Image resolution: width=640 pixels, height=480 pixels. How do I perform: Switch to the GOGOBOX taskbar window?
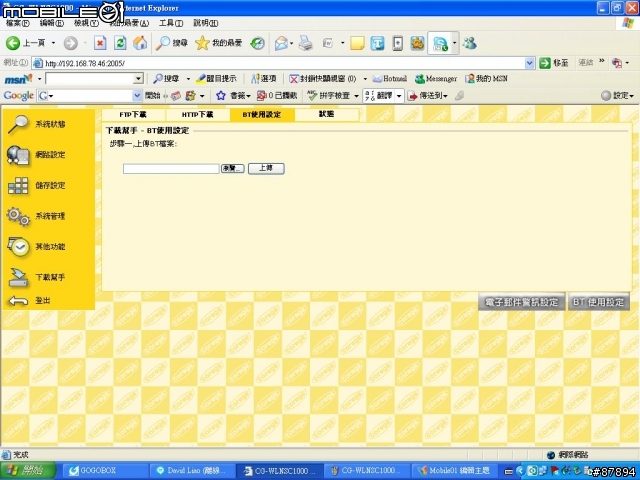(105, 471)
